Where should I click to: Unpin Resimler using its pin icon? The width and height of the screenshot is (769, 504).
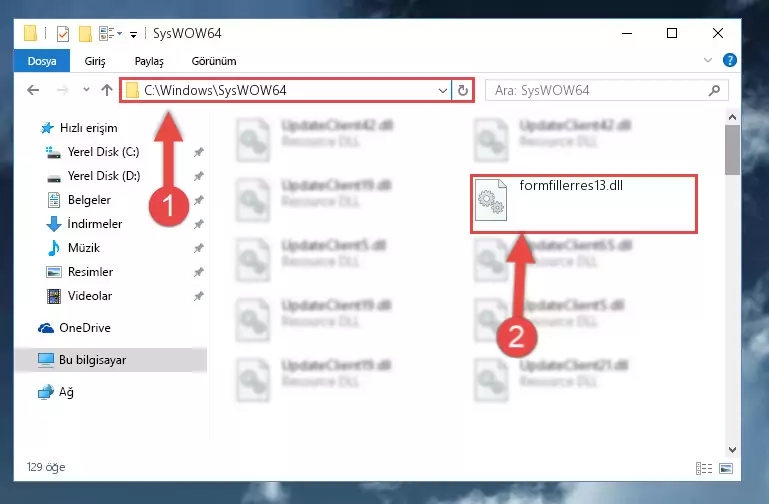(199, 272)
